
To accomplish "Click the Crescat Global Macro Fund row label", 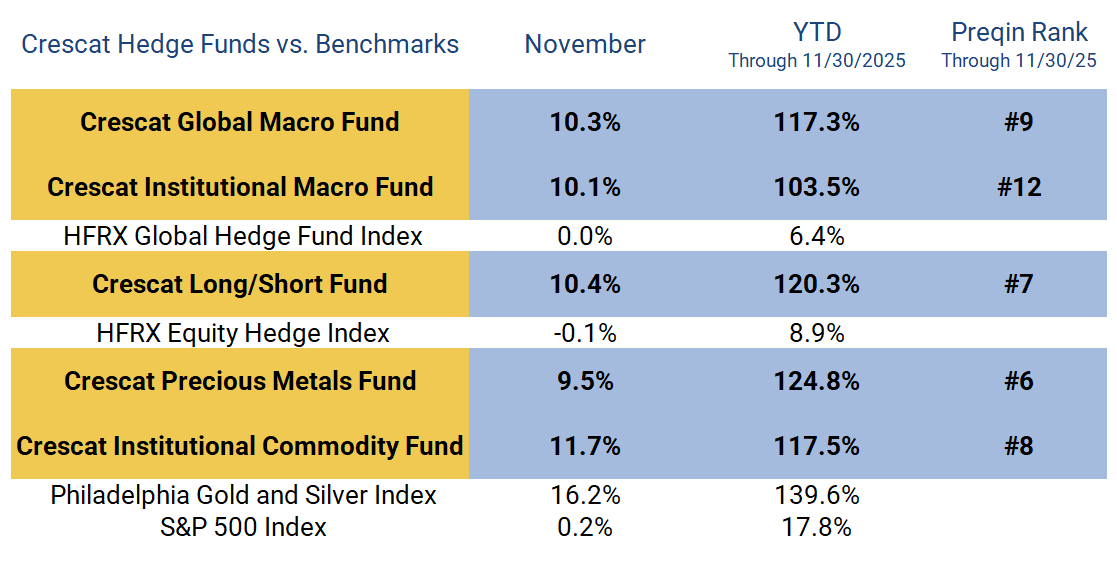I will [x=240, y=122].
